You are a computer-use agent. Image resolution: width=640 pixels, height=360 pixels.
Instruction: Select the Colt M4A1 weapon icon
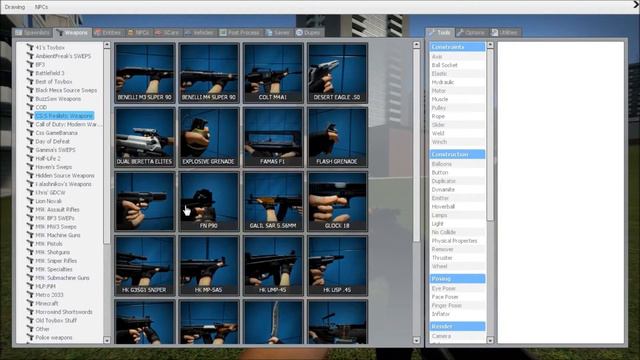[273, 73]
